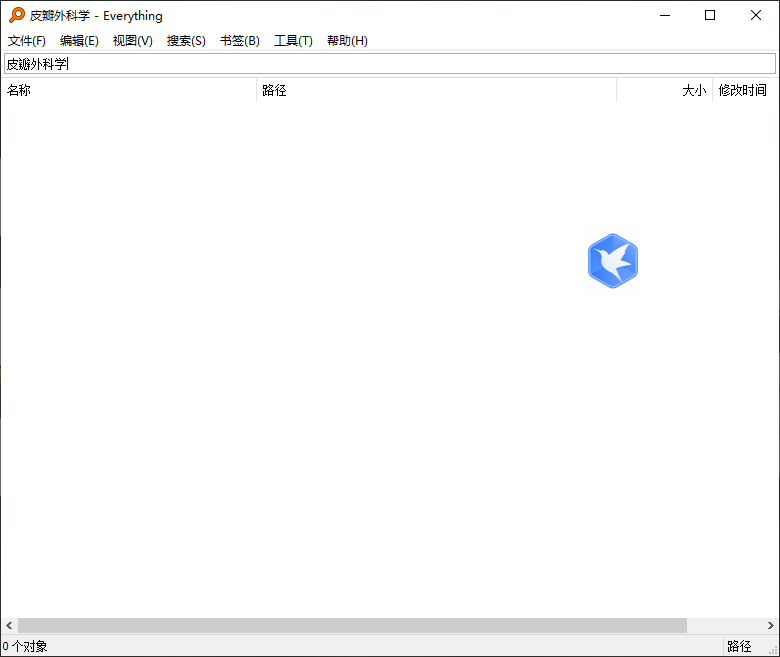Viewport: 780px width, 657px height.
Task: Open the 视图(V) menu
Action: [x=132, y=41]
